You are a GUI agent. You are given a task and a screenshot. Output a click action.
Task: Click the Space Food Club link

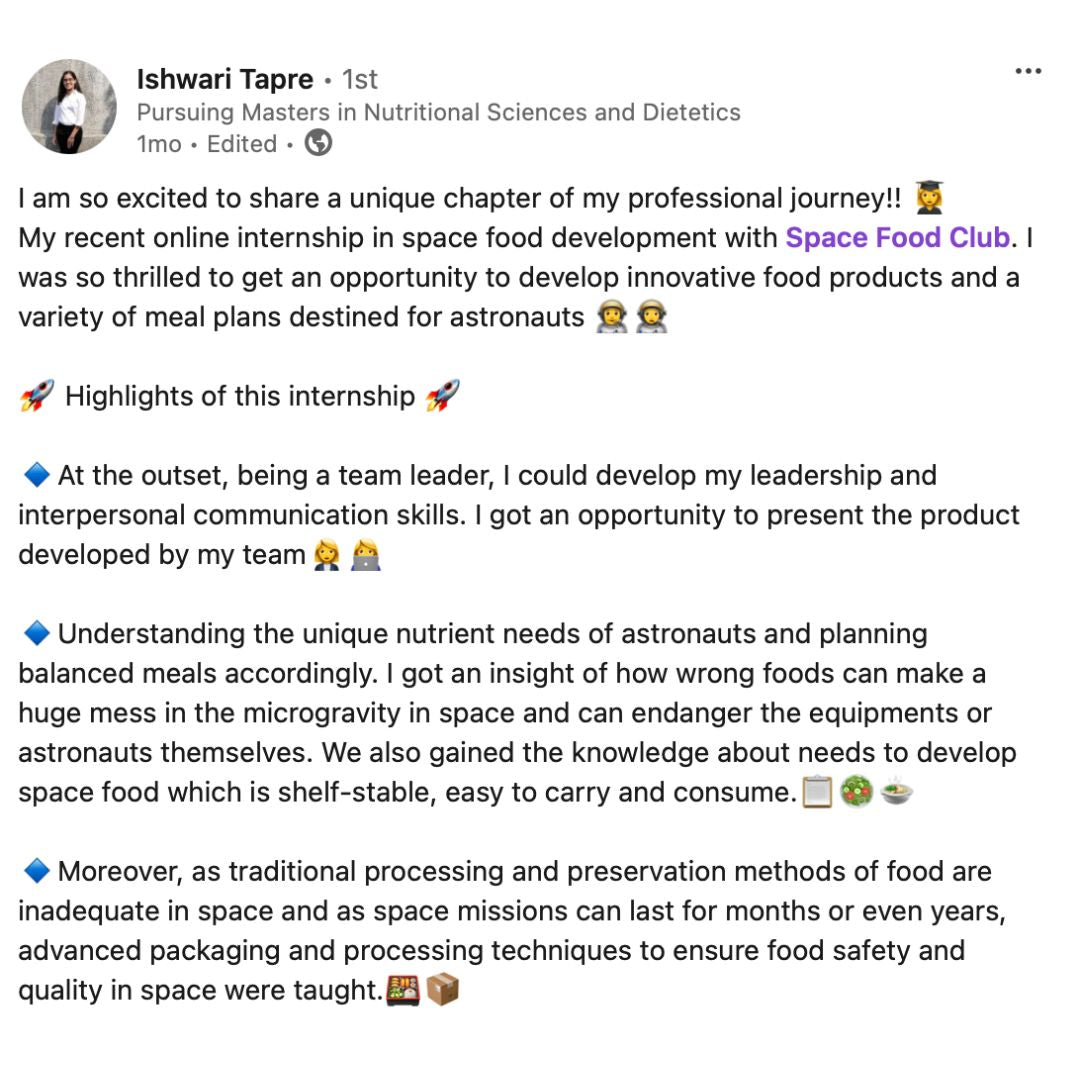click(x=897, y=238)
